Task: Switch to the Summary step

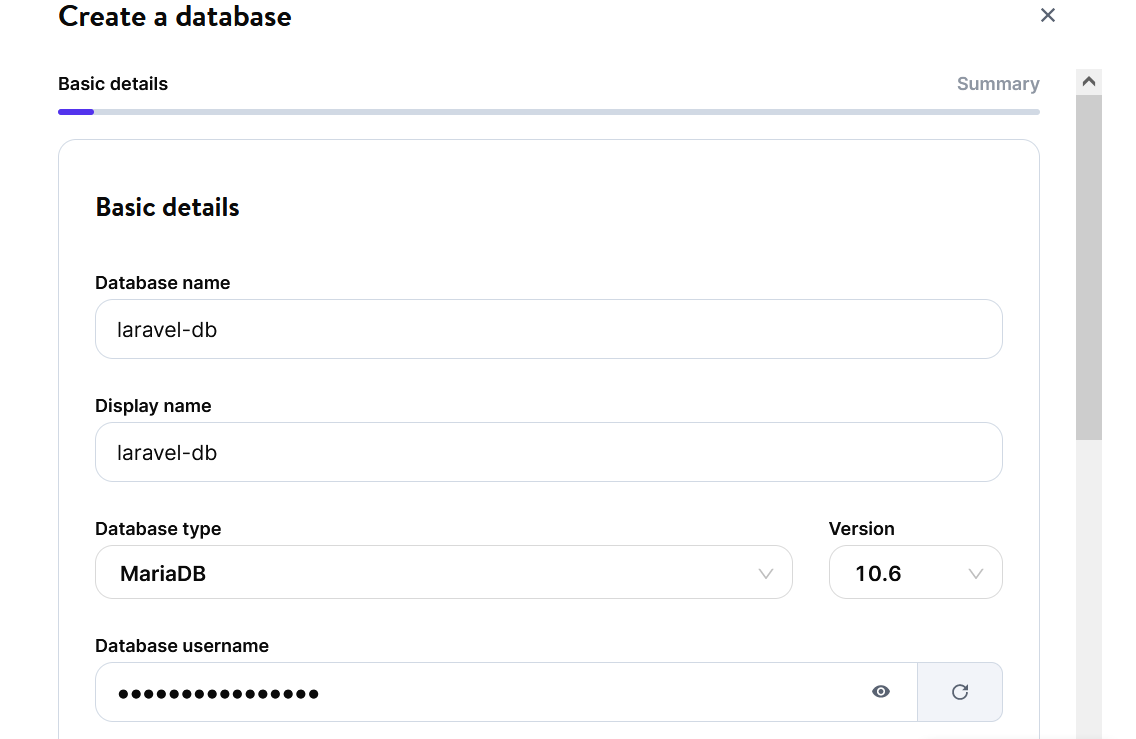Action: click(x=998, y=84)
